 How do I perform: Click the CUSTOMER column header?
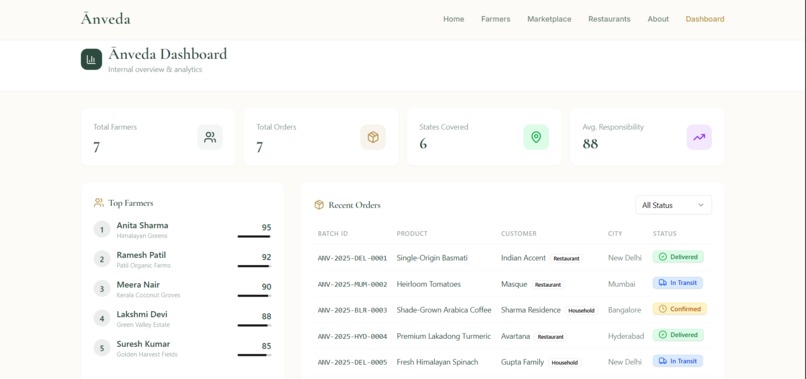click(x=519, y=233)
